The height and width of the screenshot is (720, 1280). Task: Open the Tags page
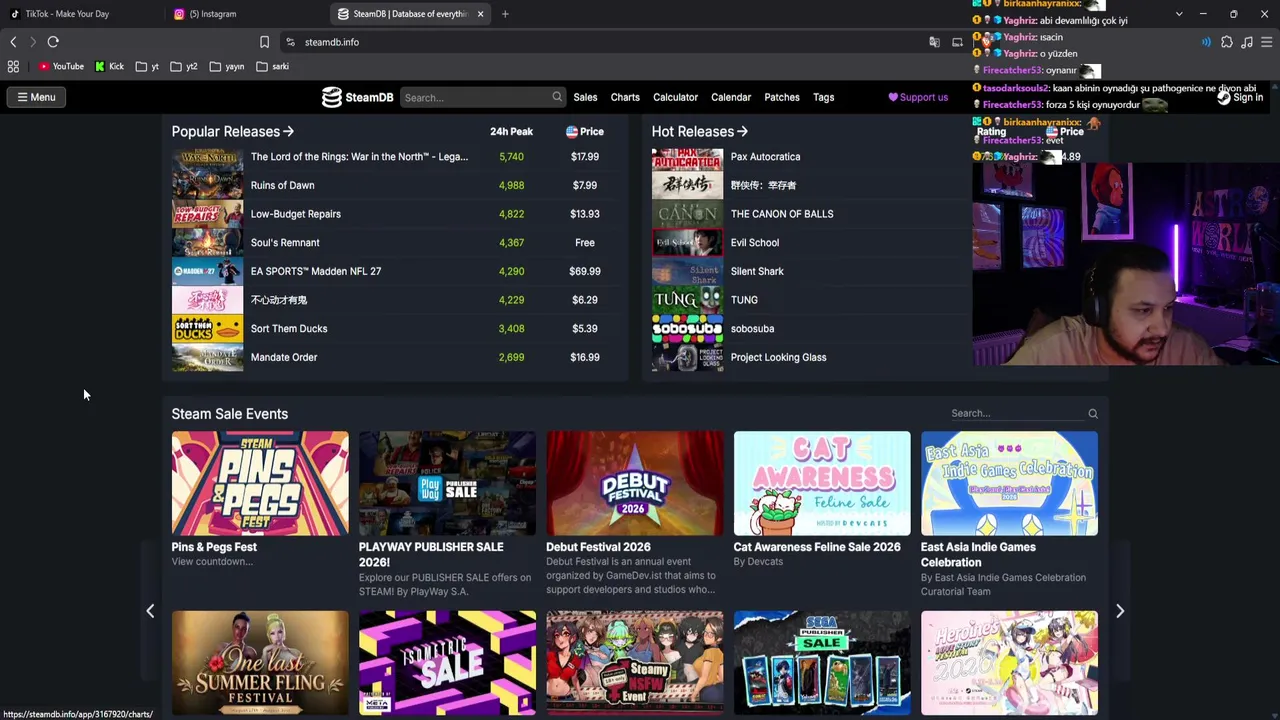[824, 97]
